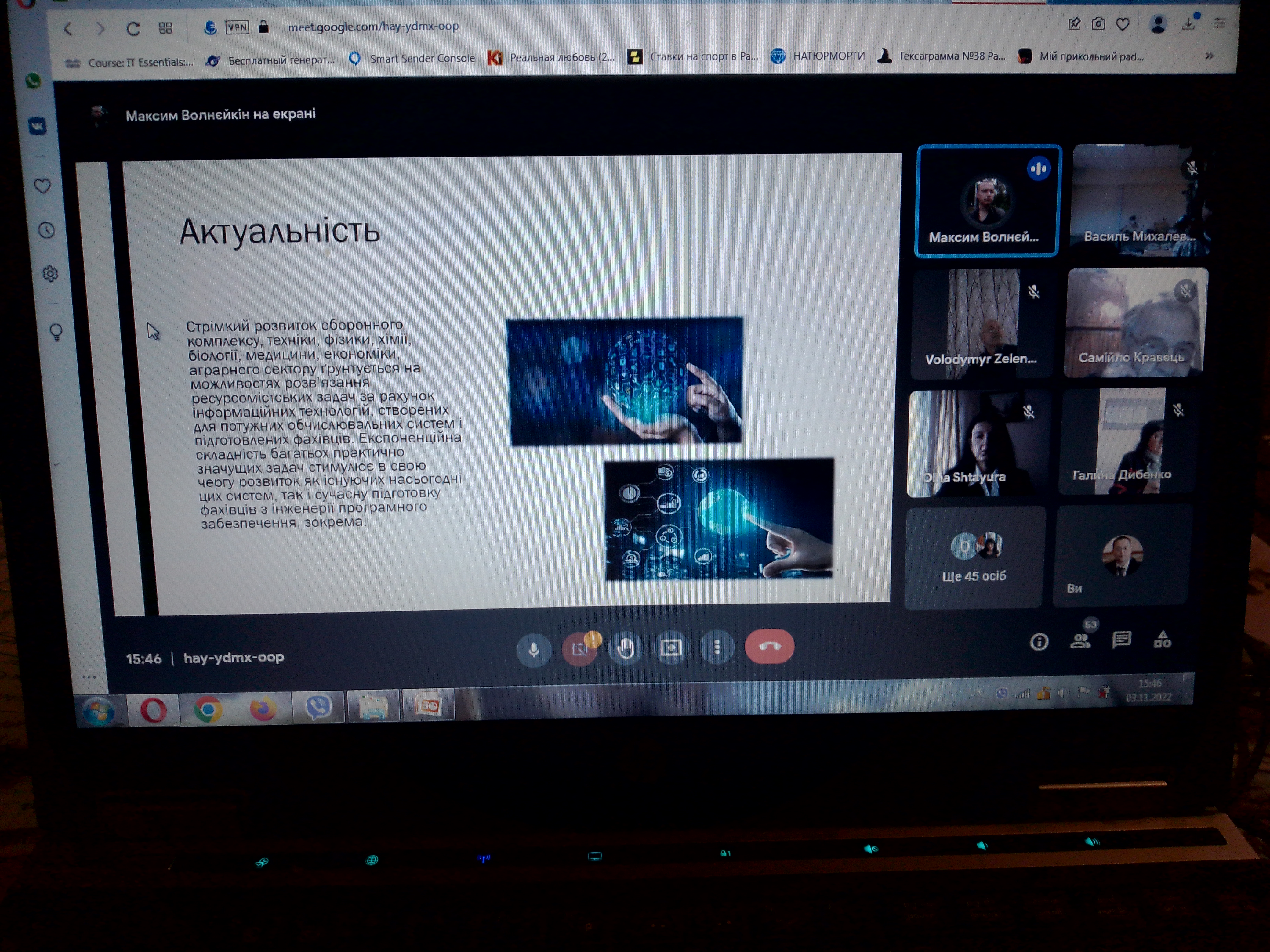Click the meet.google.com address field
This screenshot has width=1270, height=952.
click(x=373, y=27)
